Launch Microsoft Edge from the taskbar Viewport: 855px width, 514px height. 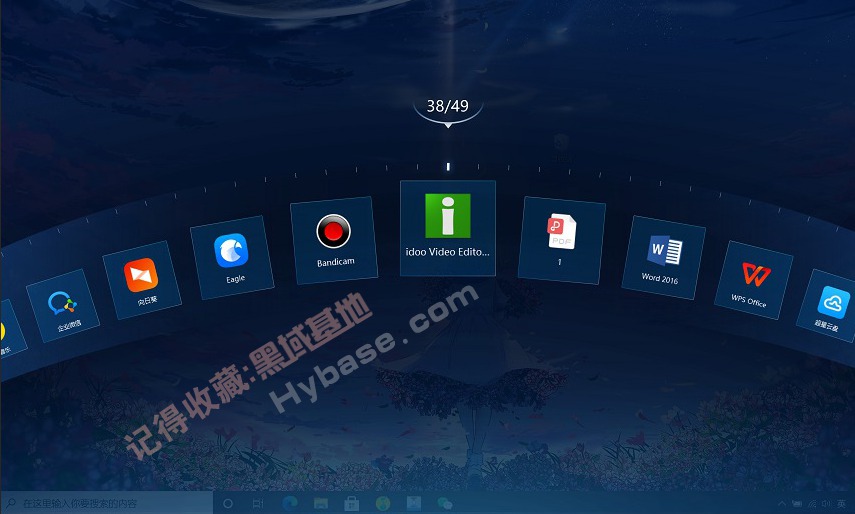pos(290,504)
